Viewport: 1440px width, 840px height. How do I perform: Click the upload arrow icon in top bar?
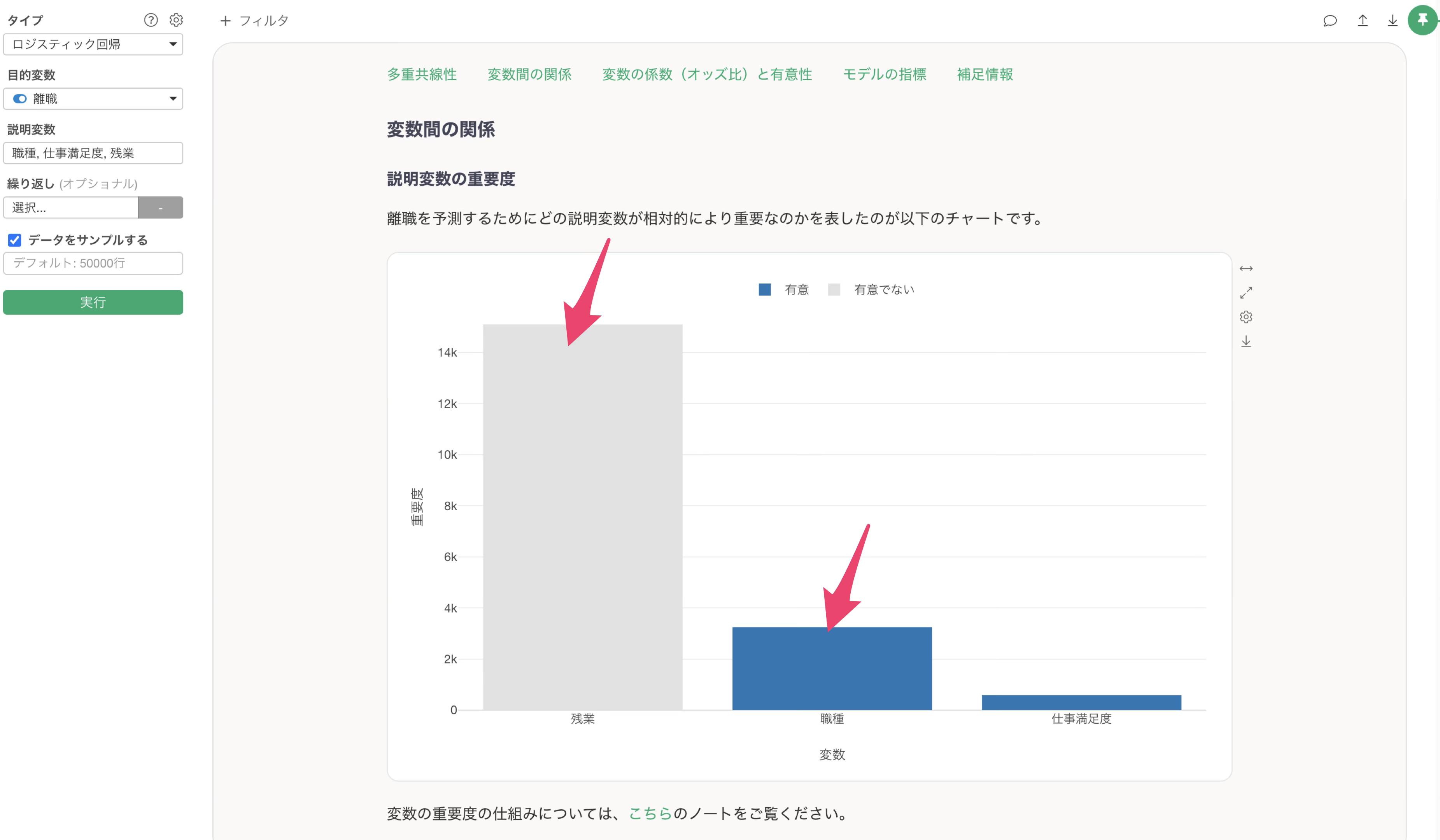pos(1362,21)
